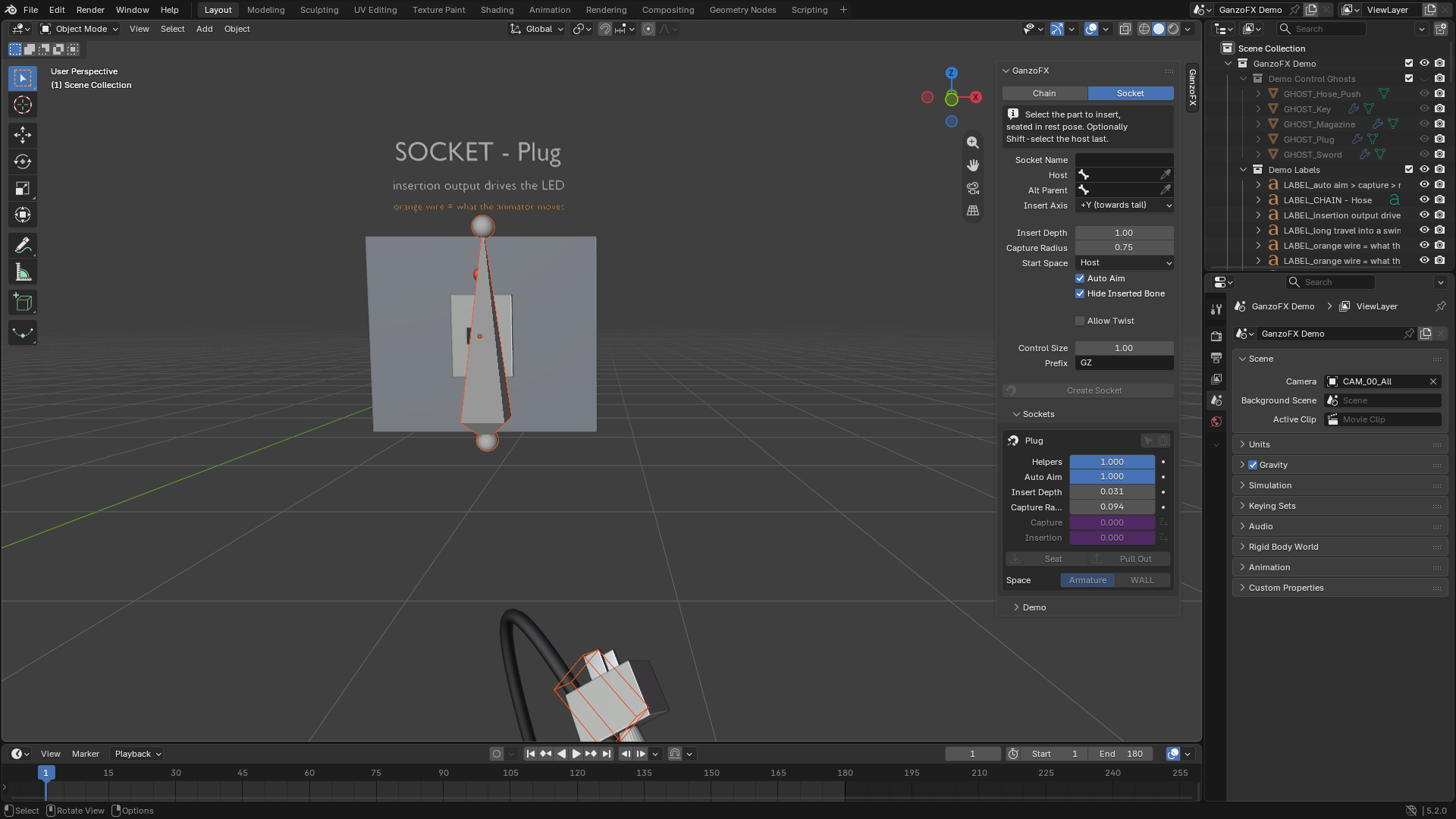This screenshot has width=1456, height=819.
Task: Play the animation forward
Action: point(576,754)
